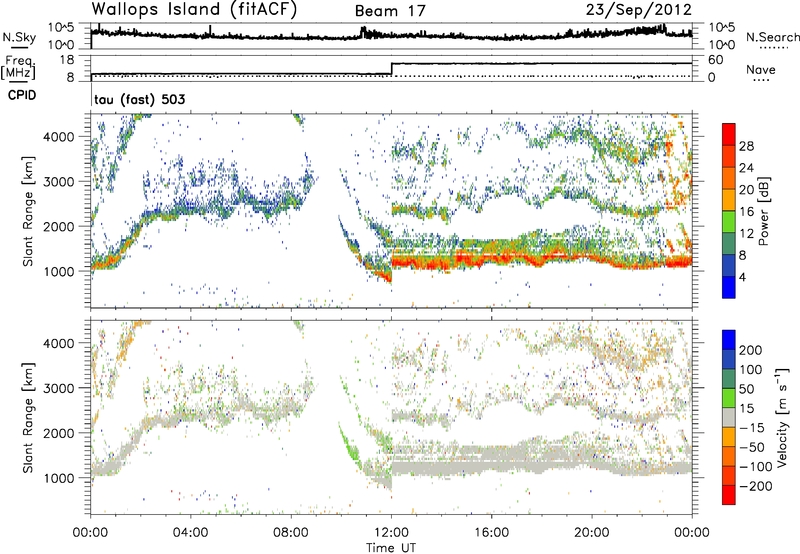The image size is (800, 554).
Task: Click the '-200' tick on the velocity colorbar
Action: 755,486
